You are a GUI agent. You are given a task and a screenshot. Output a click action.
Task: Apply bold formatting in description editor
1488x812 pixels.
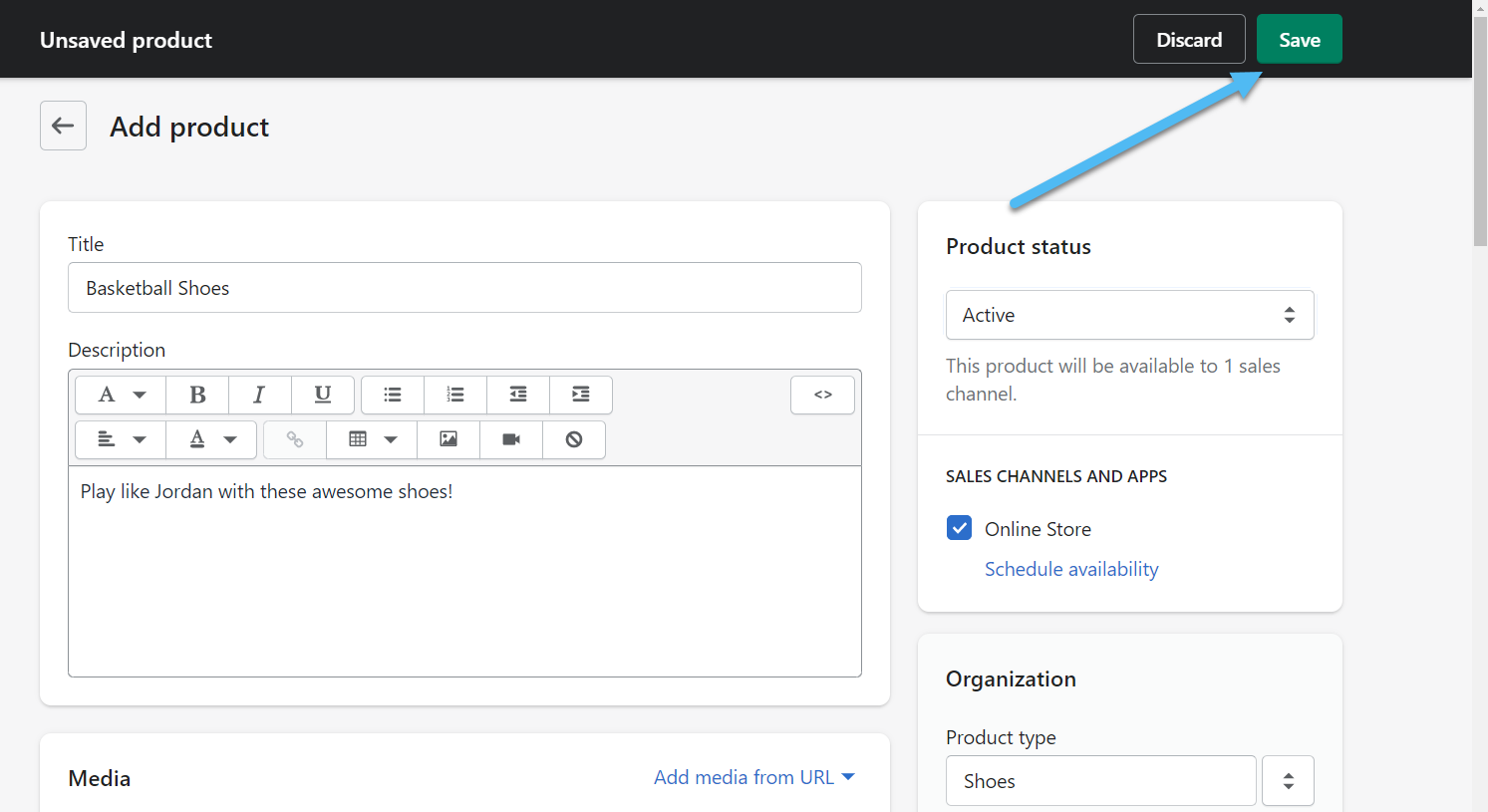(x=197, y=395)
